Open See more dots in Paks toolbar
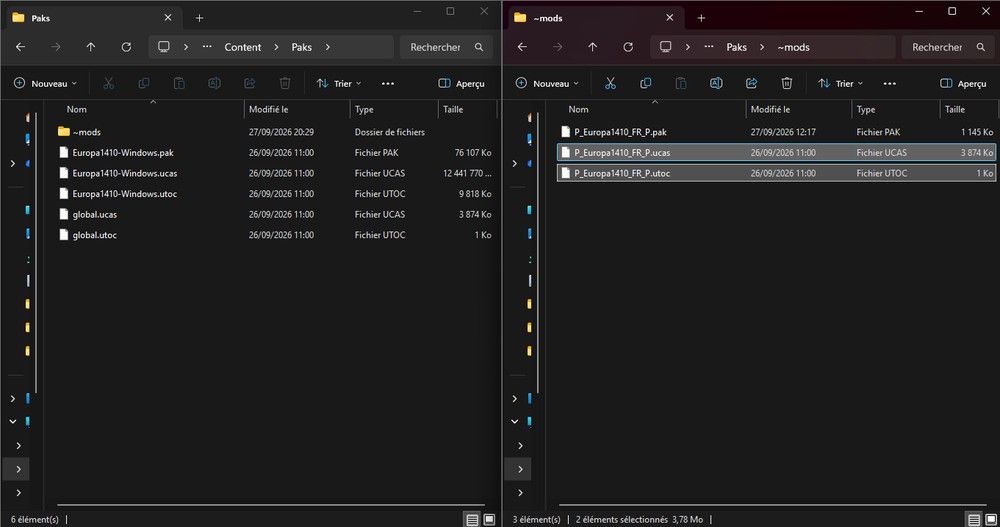The width and height of the screenshot is (1000, 527). 388,83
